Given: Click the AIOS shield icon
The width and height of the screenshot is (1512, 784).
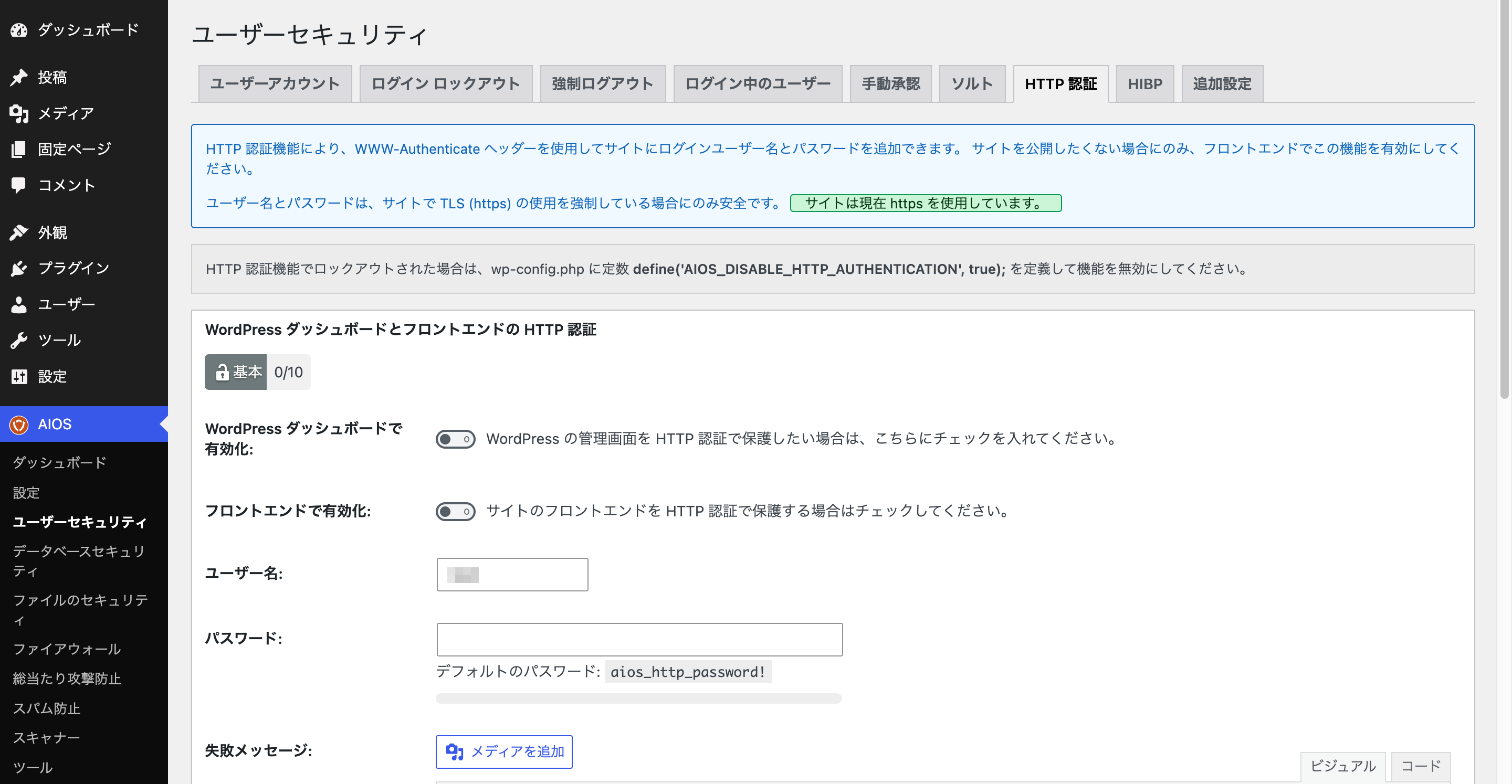Looking at the screenshot, I should coord(19,425).
